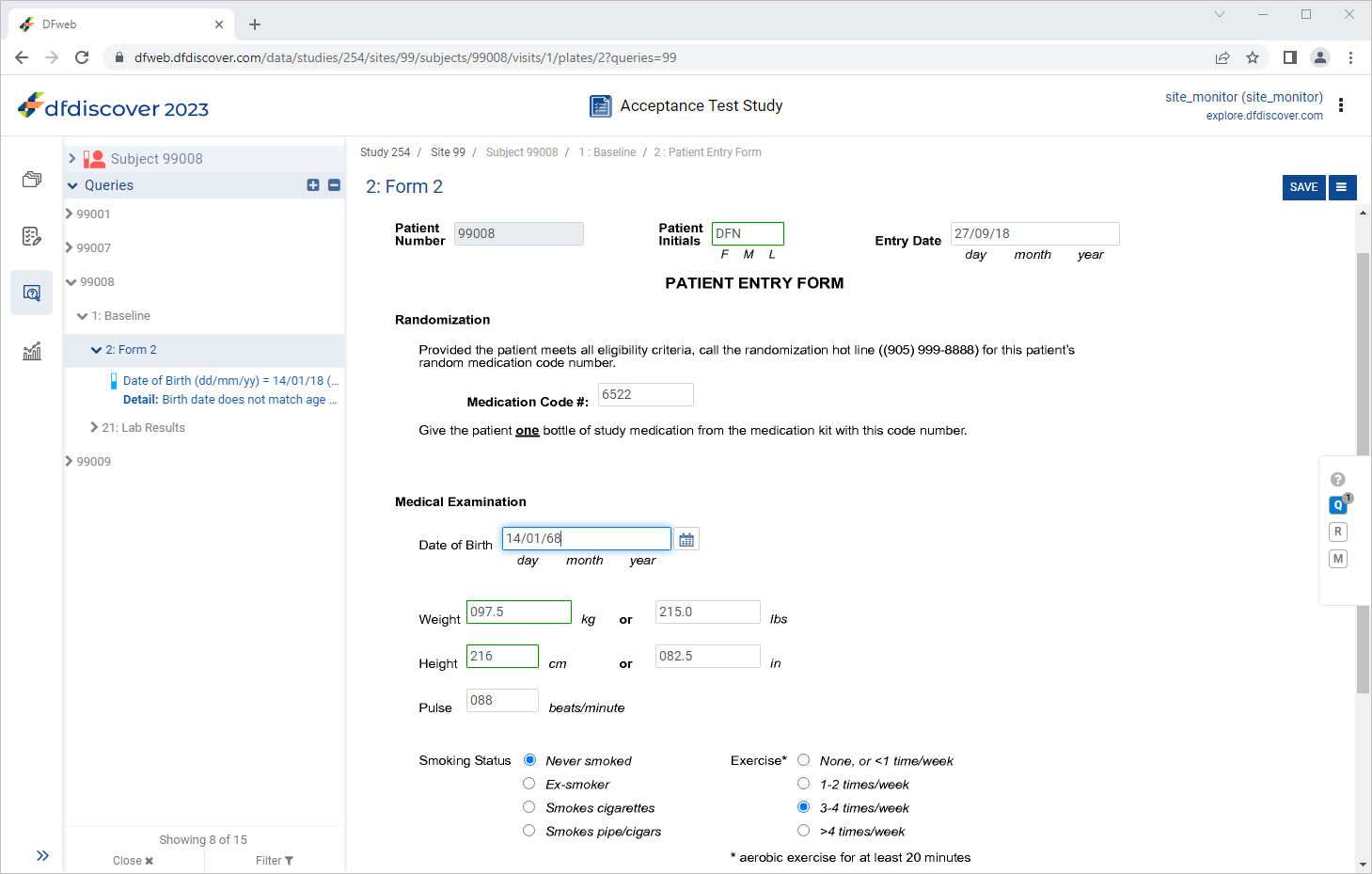Viewport: 1372px width, 874px height.
Task: Open the Date of Birth query link
Action: 230,381
